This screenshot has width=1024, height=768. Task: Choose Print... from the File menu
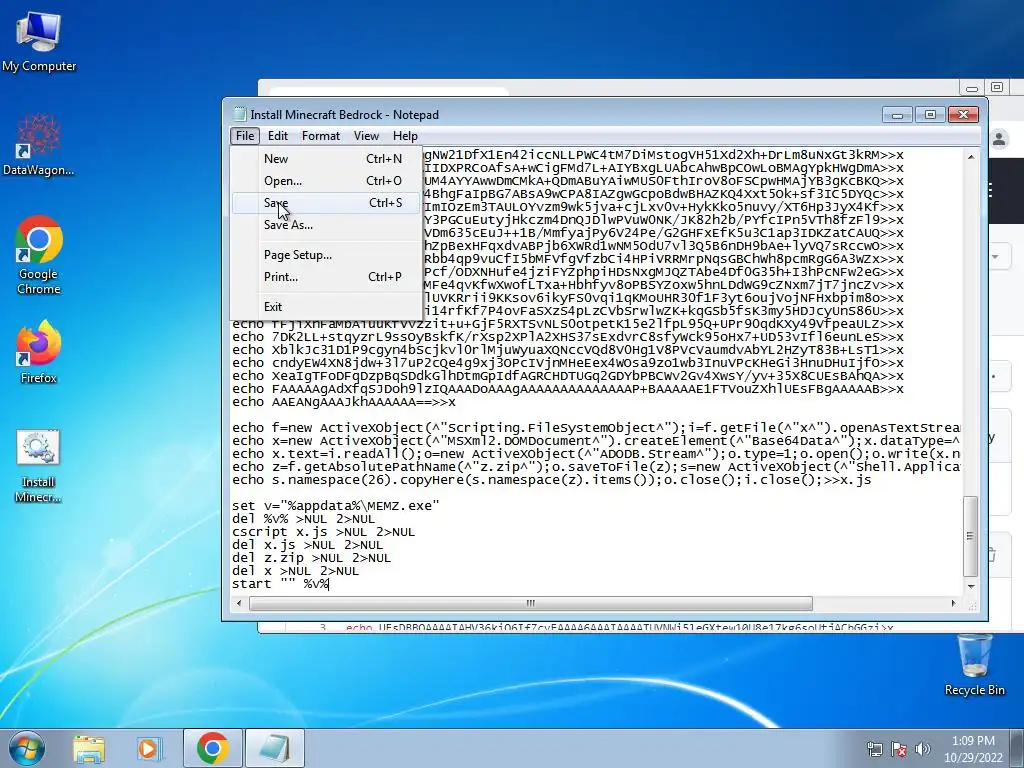326,277
